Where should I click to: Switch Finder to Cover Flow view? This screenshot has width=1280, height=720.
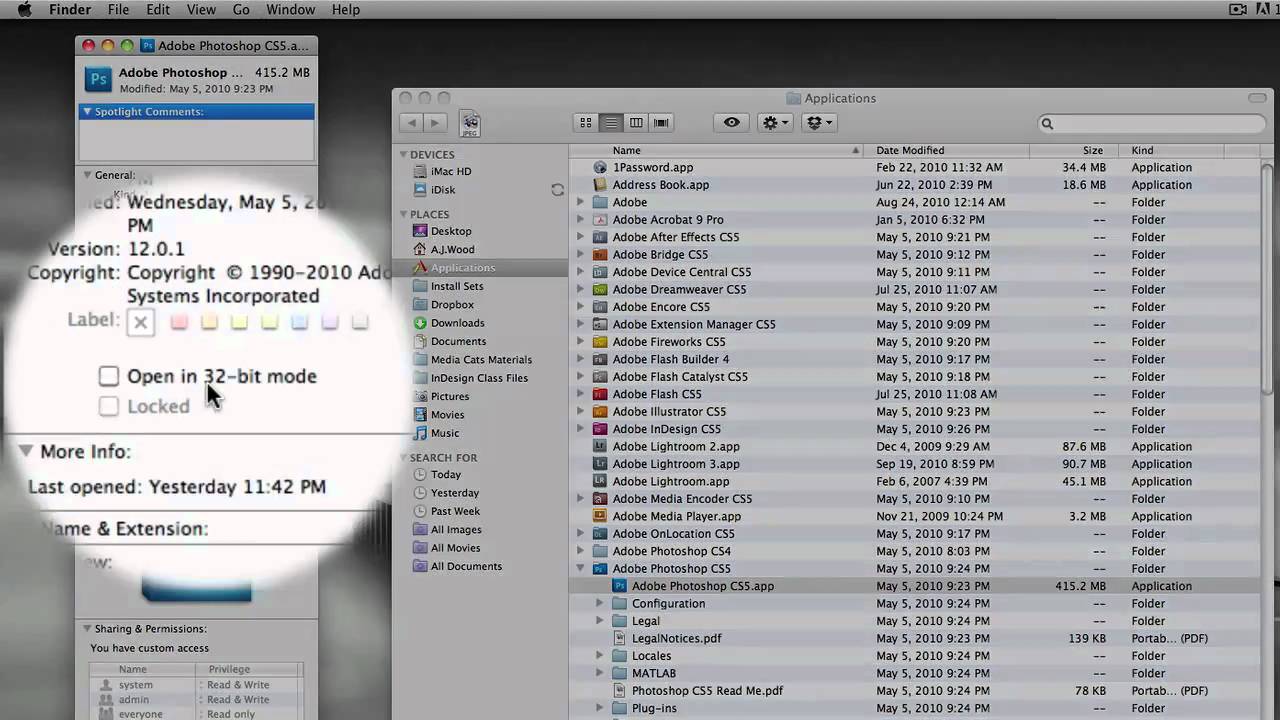[661, 123]
